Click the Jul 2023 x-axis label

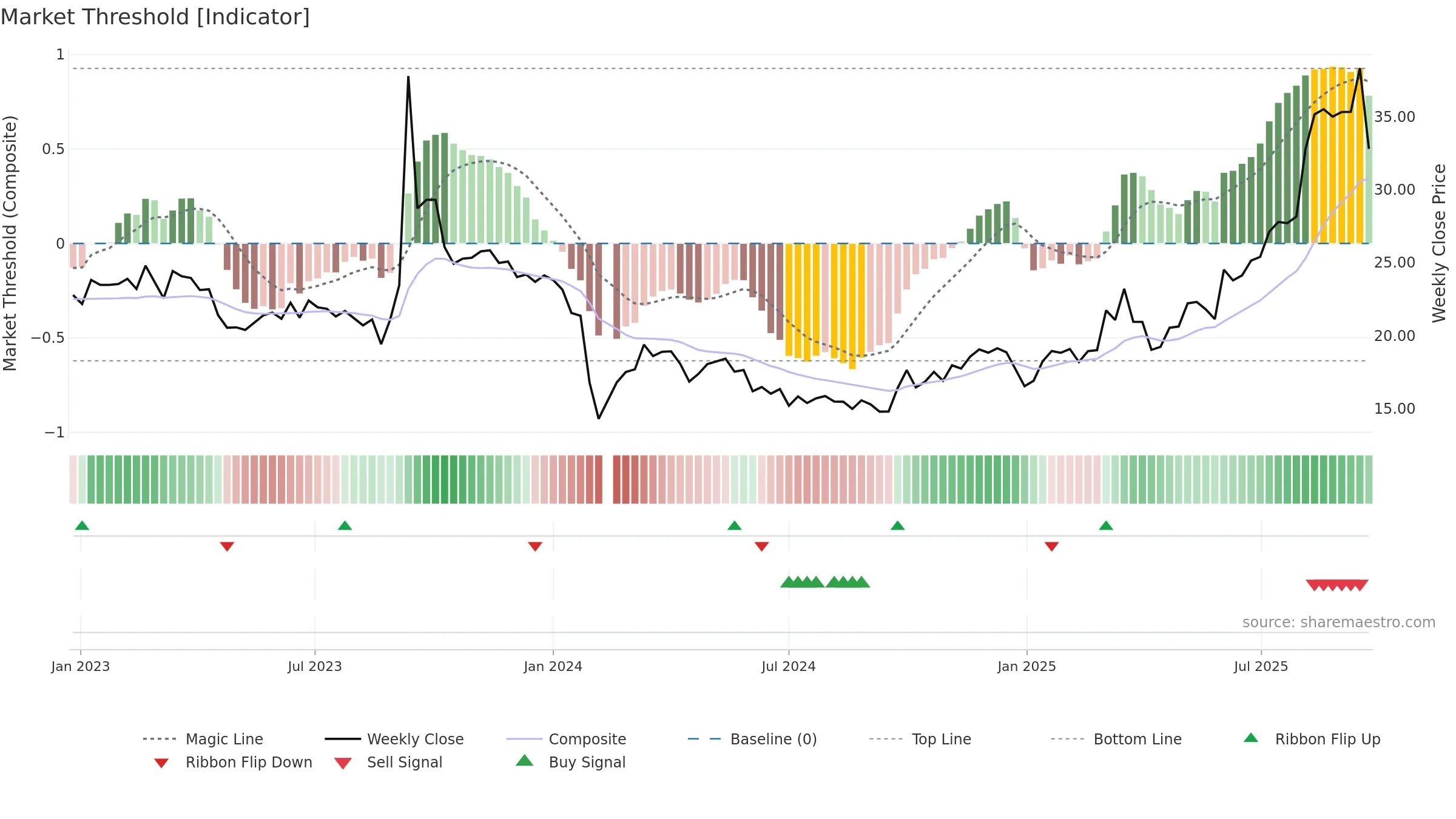[315, 667]
